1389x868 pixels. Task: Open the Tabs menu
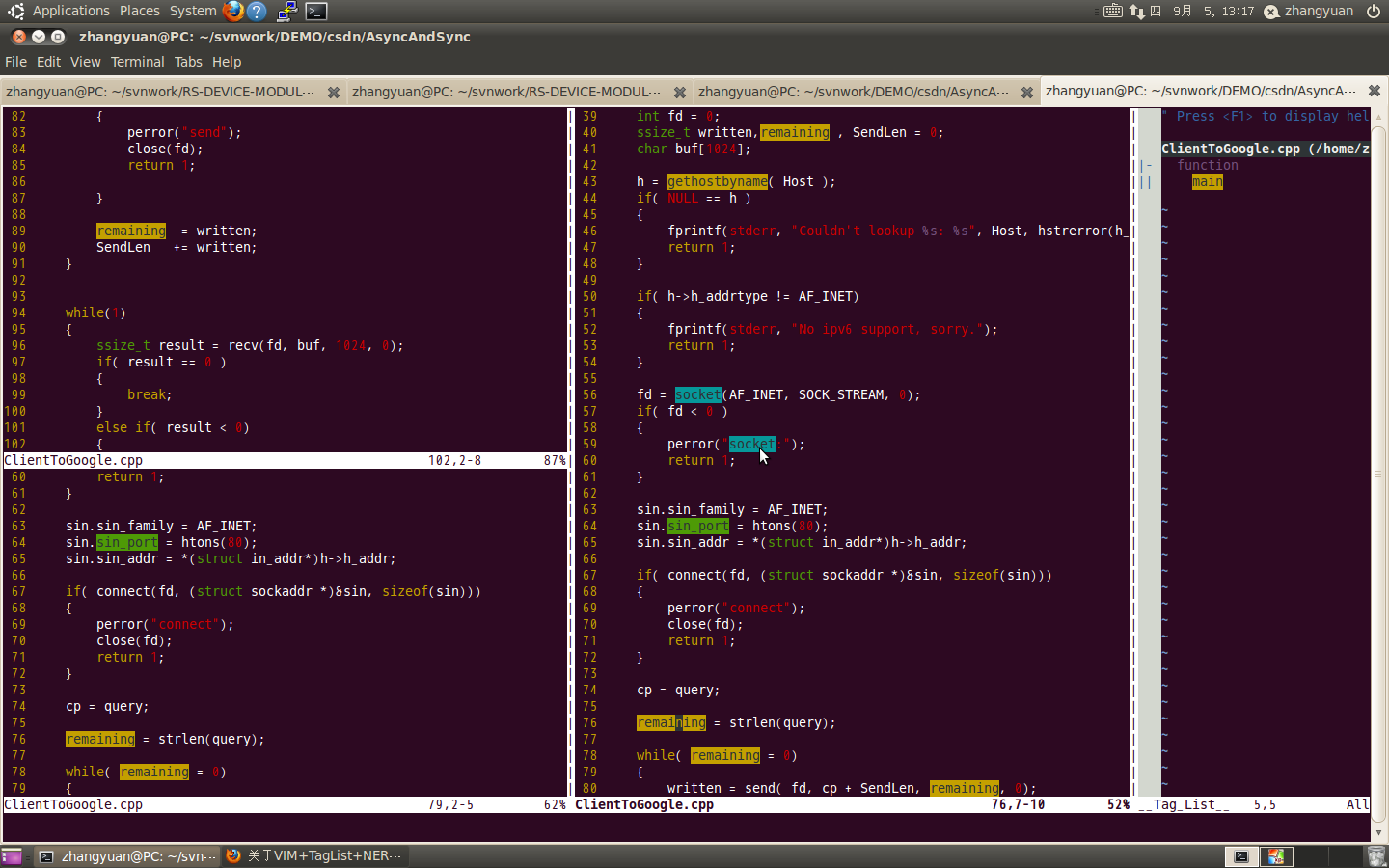[188, 62]
